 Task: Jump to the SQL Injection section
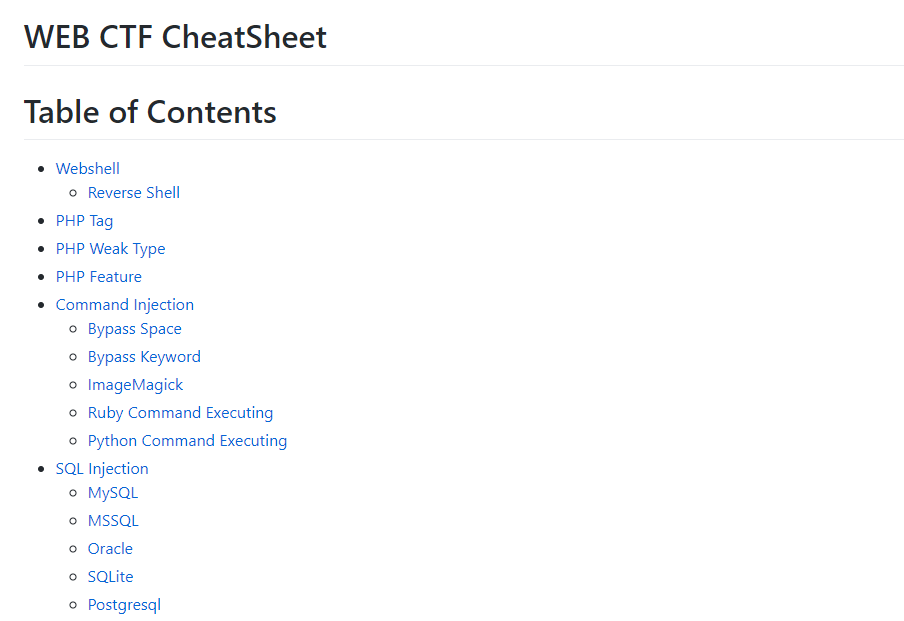tap(102, 469)
